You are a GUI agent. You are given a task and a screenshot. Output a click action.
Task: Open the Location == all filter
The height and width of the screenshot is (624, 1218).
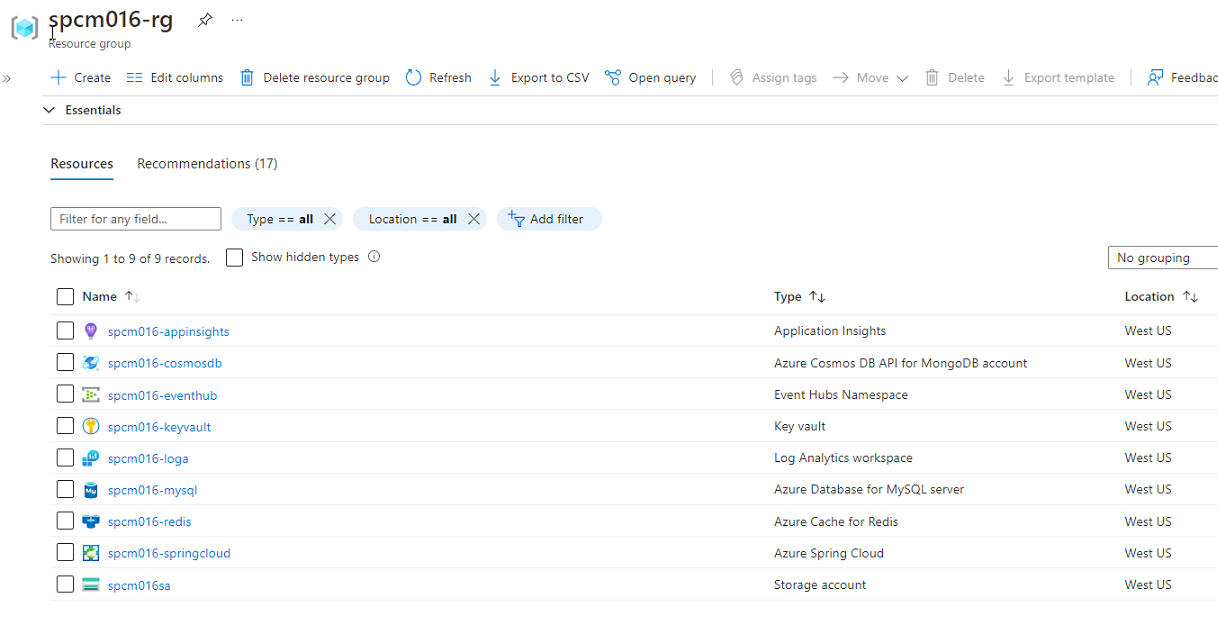click(412, 219)
